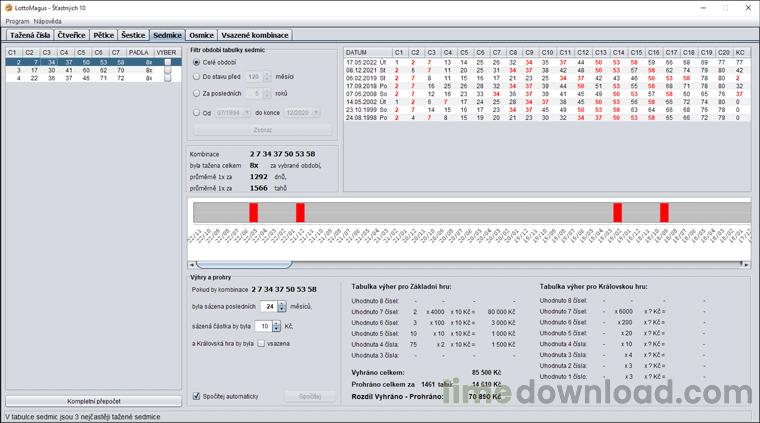Select the draw dated 24.08.1998

point(547,118)
